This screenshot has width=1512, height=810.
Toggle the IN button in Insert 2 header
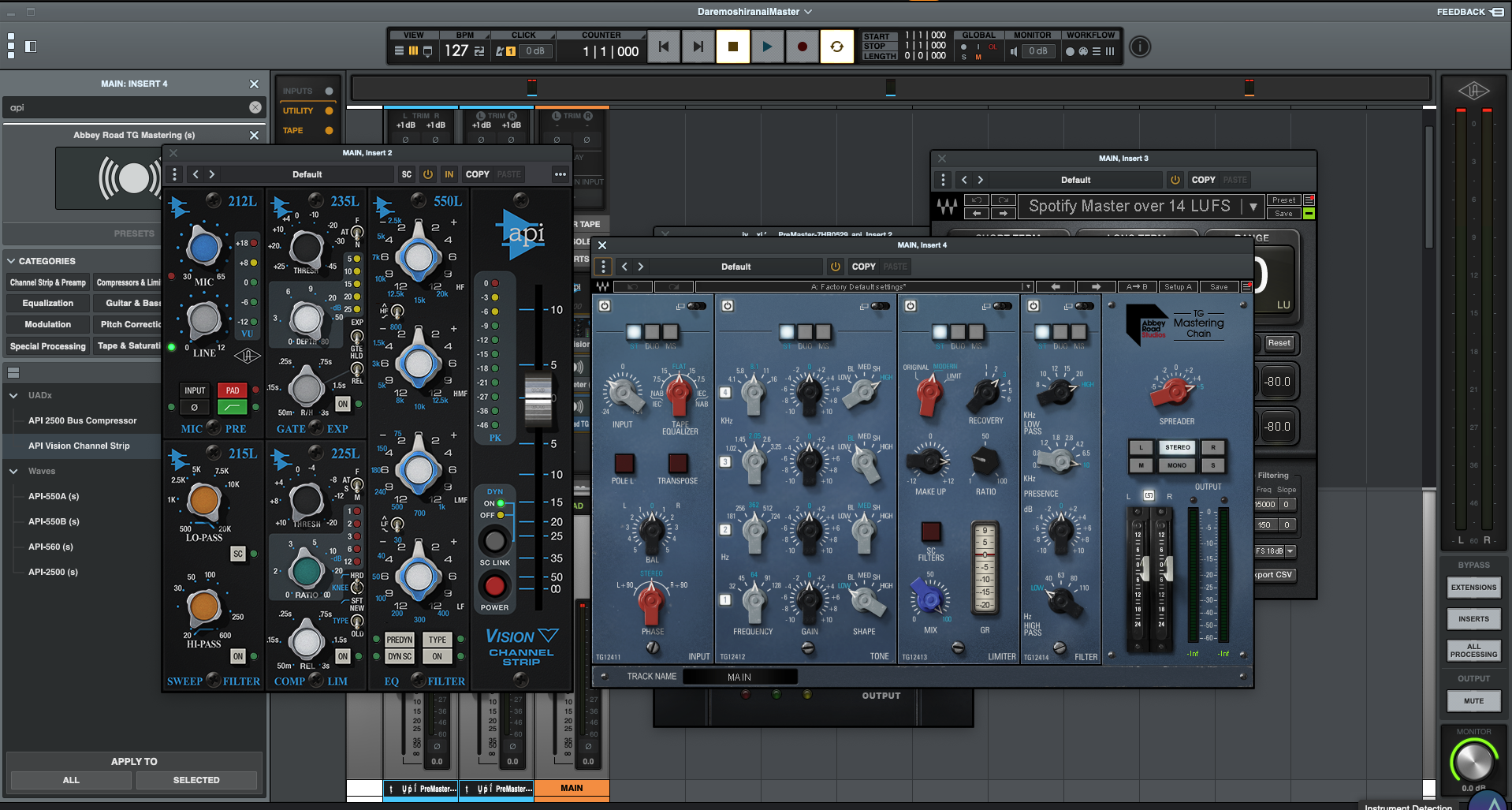(449, 174)
